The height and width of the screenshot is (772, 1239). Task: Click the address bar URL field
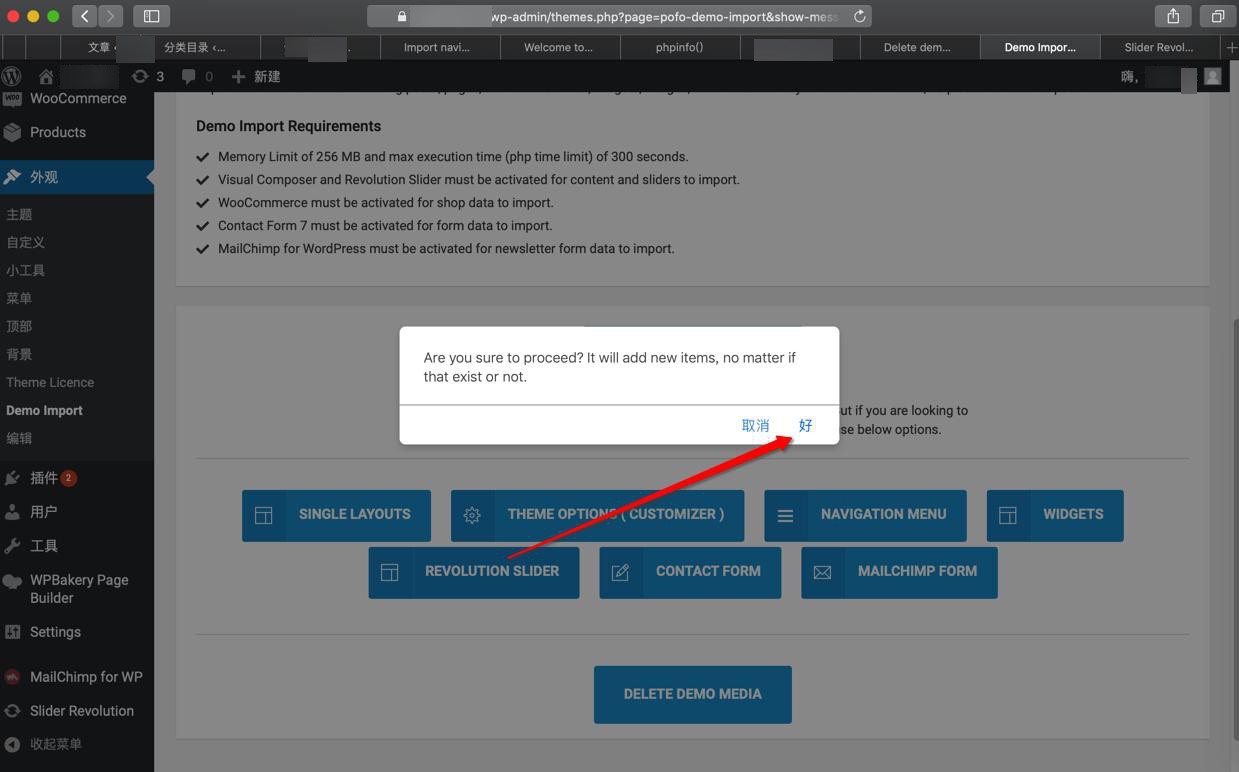[620, 16]
